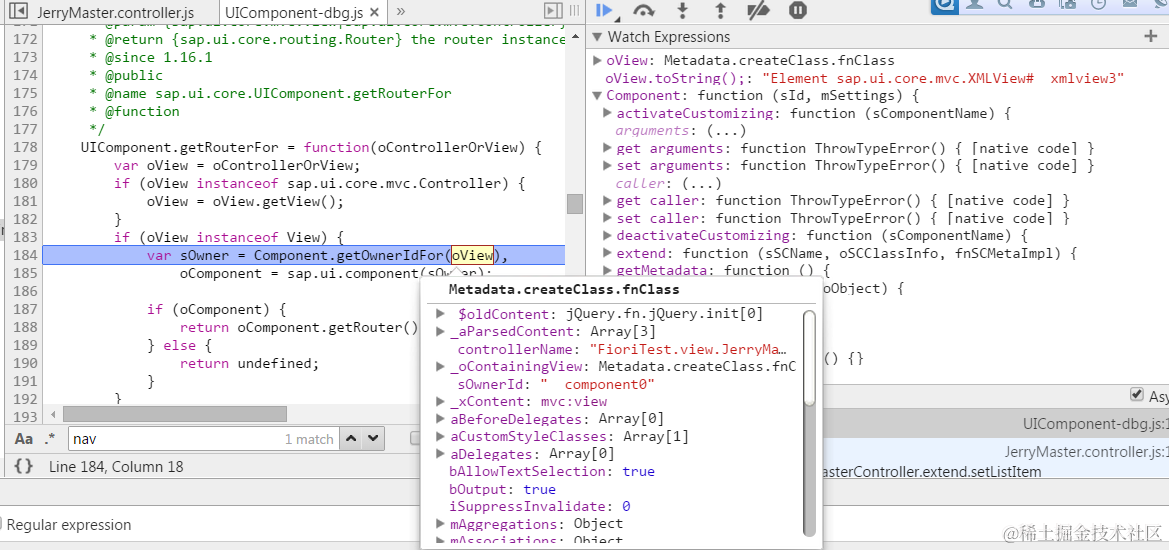
Task: Expand $oldContent in the tooltip popup
Action: [x=441, y=314]
